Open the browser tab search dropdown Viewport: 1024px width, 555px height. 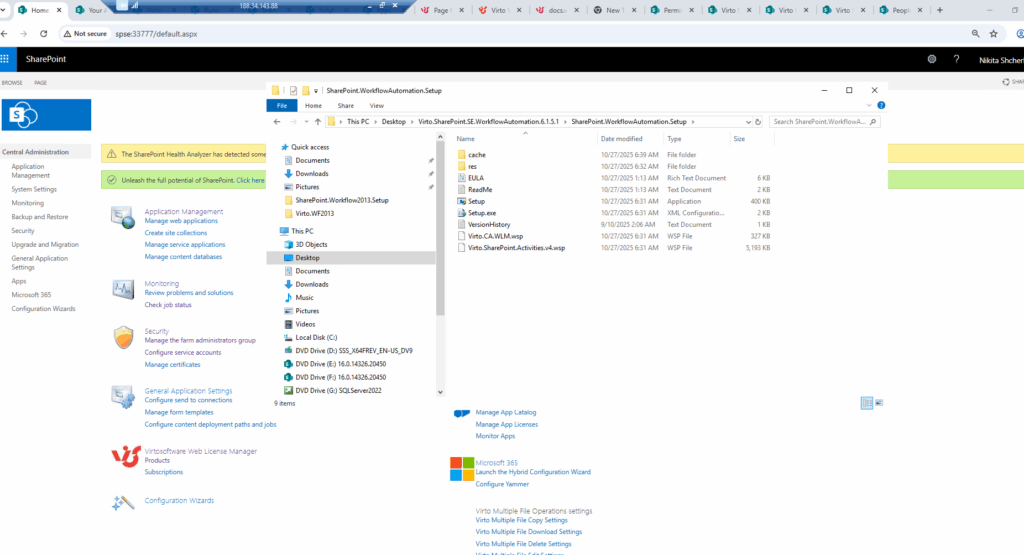pos(3,10)
